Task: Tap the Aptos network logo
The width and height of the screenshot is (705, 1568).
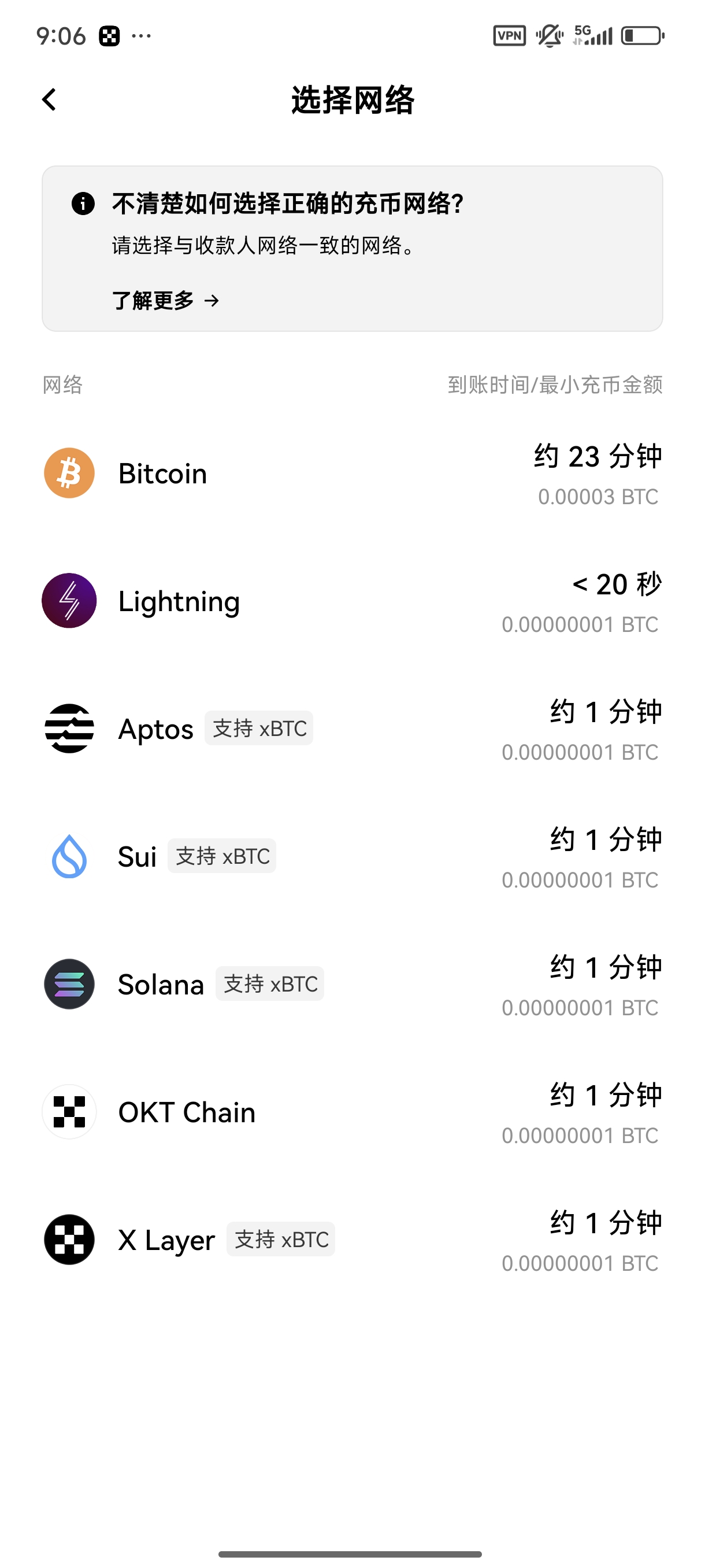Action: (69, 728)
